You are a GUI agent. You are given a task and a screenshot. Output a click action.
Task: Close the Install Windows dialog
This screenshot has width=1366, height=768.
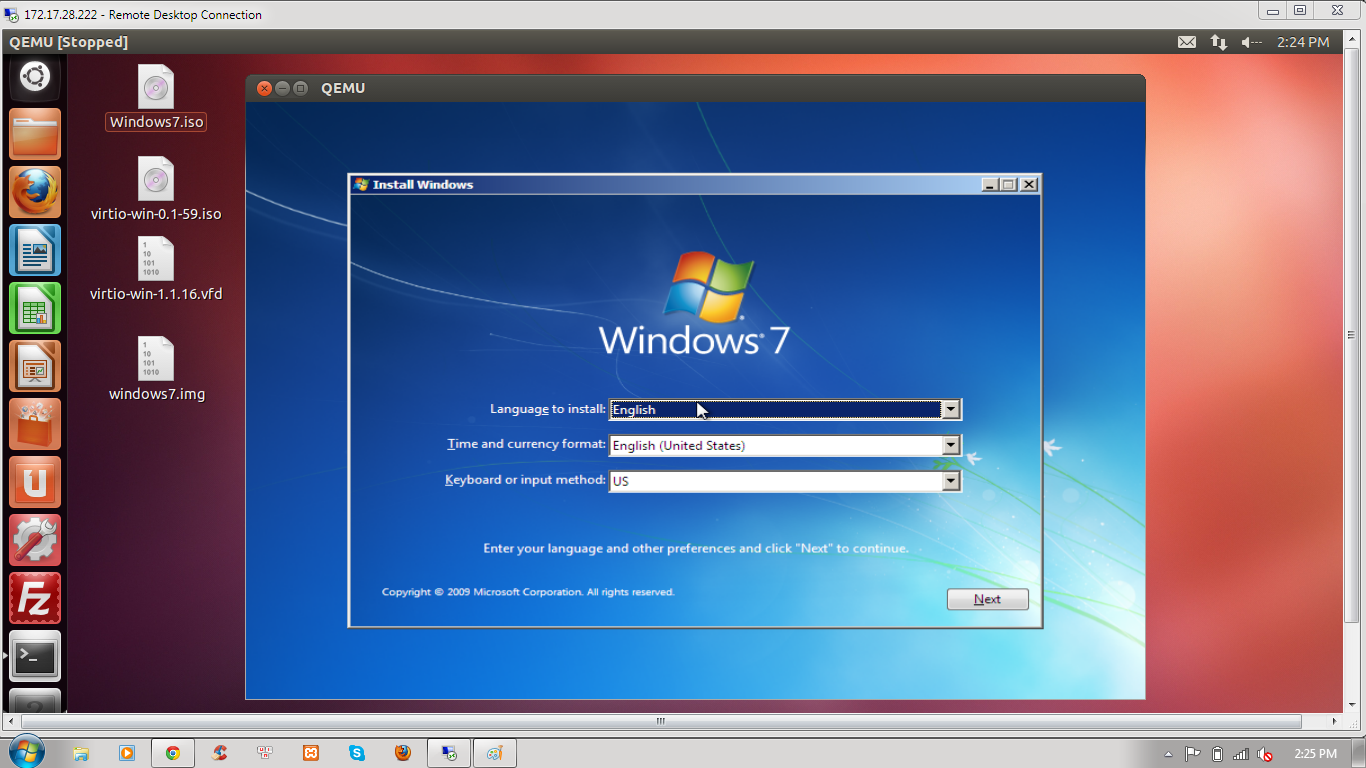1029,184
